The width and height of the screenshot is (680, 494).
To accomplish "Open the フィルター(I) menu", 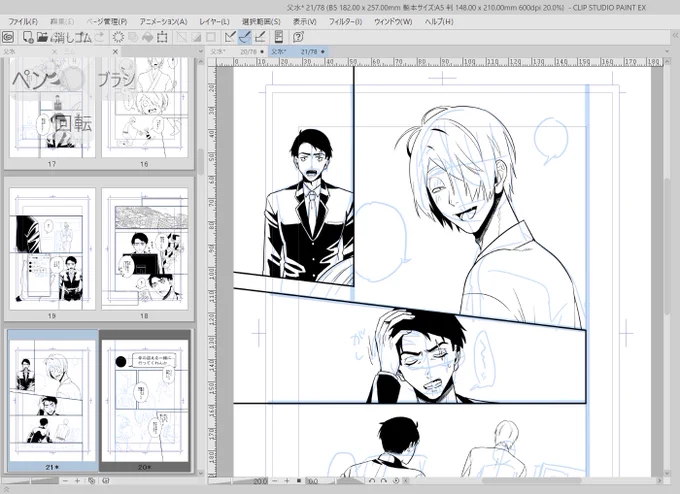I will 345,21.
